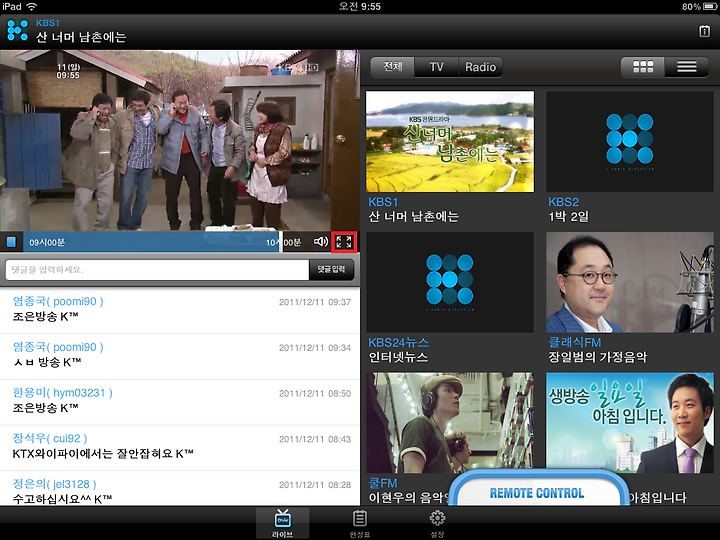Tap the 클래식FM channel label
This screenshot has height=540, width=720.
(x=574, y=343)
